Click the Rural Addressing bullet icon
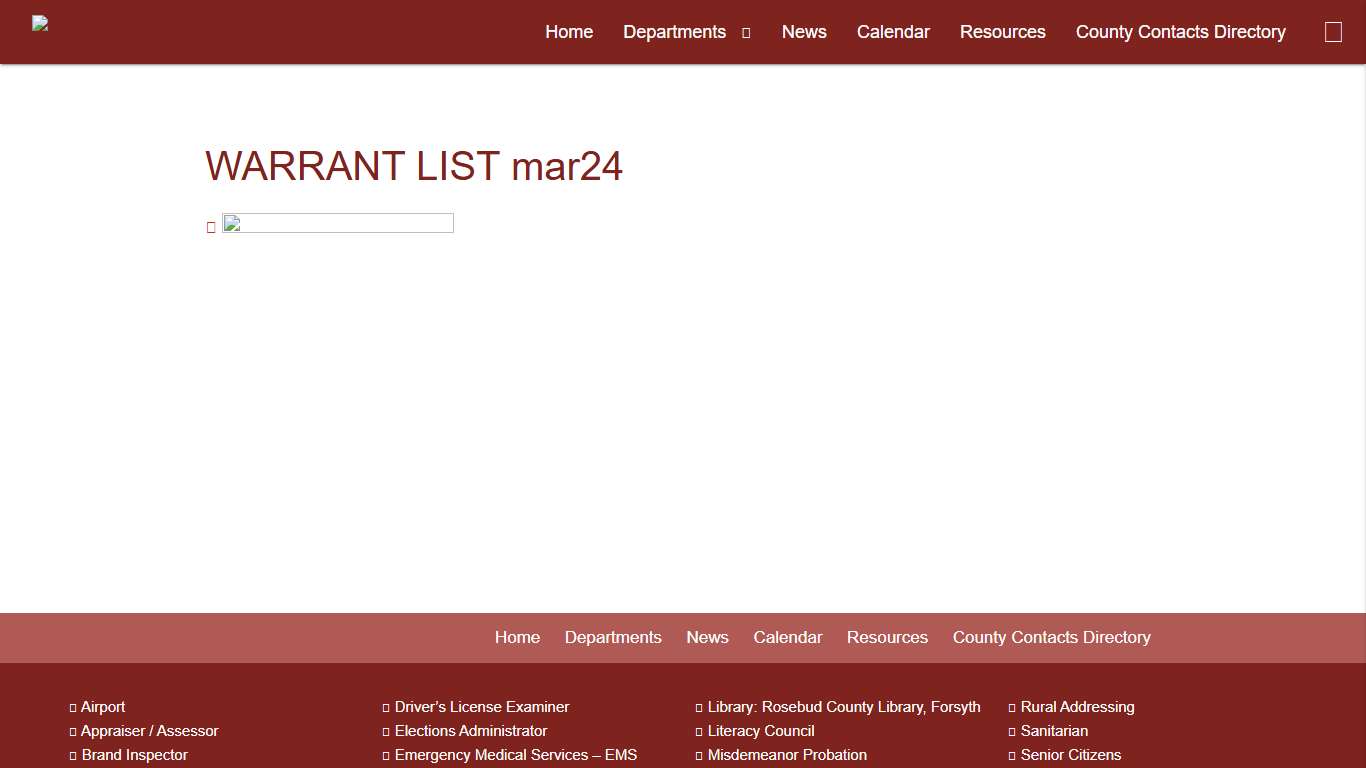The image size is (1366, 768). [1013, 707]
